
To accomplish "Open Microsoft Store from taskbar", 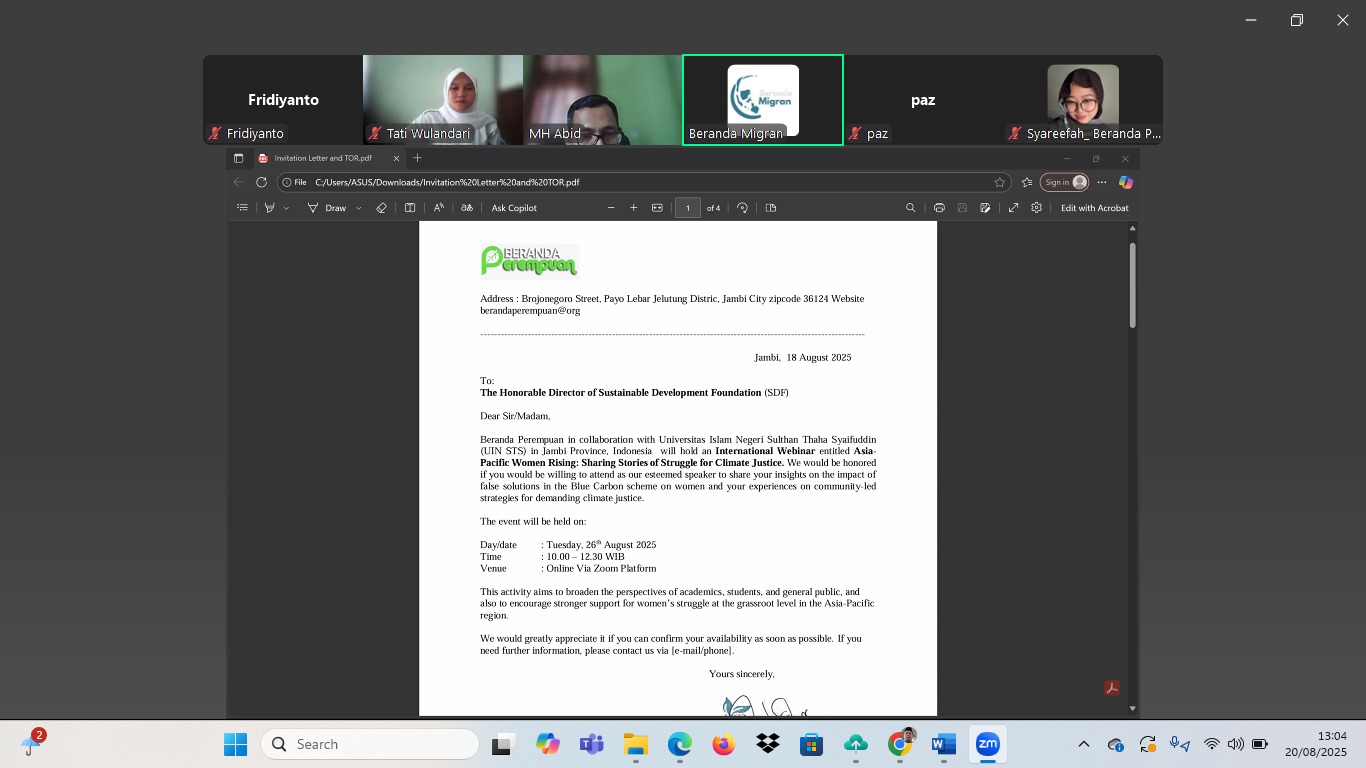I will click(811, 744).
